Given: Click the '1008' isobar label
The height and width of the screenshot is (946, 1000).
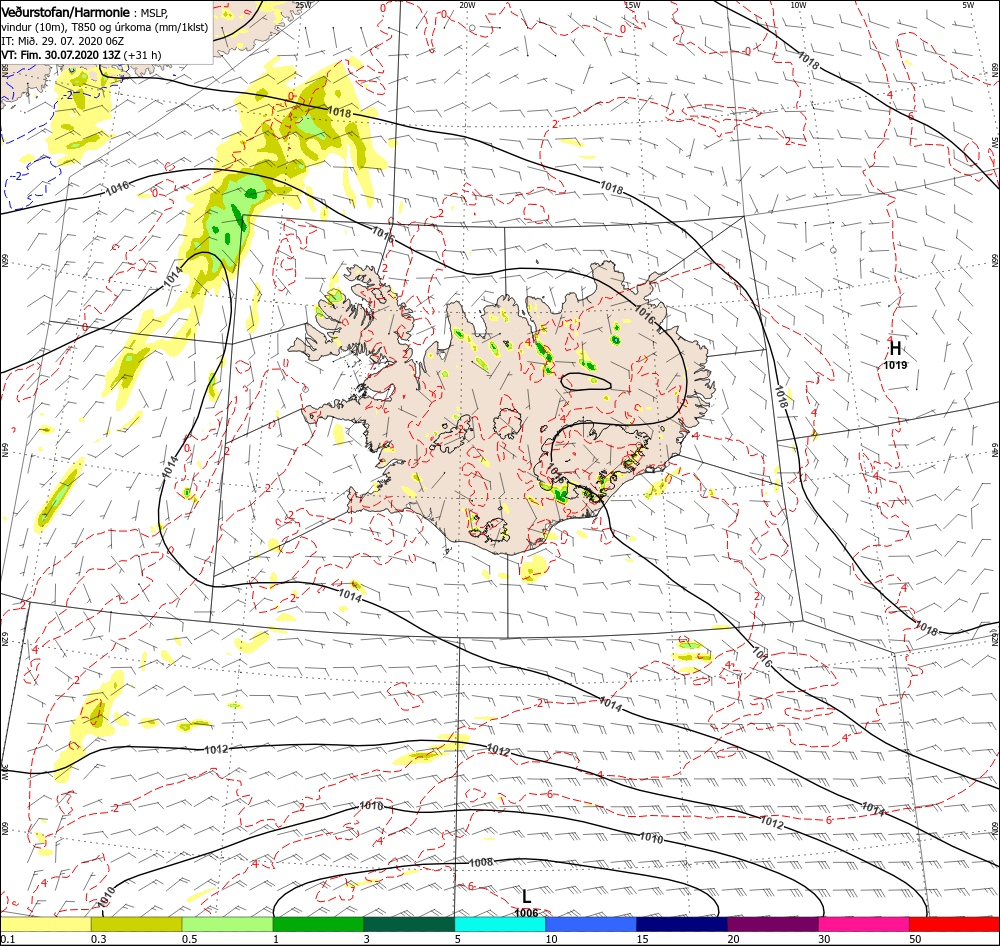Looking at the screenshot, I should coord(481,862).
